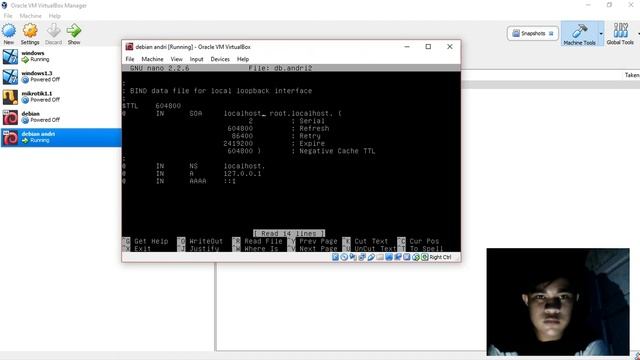Viewport: 640px width, 360px height.
Task: Click the mouse integration status icon
Action: (416, 257)
